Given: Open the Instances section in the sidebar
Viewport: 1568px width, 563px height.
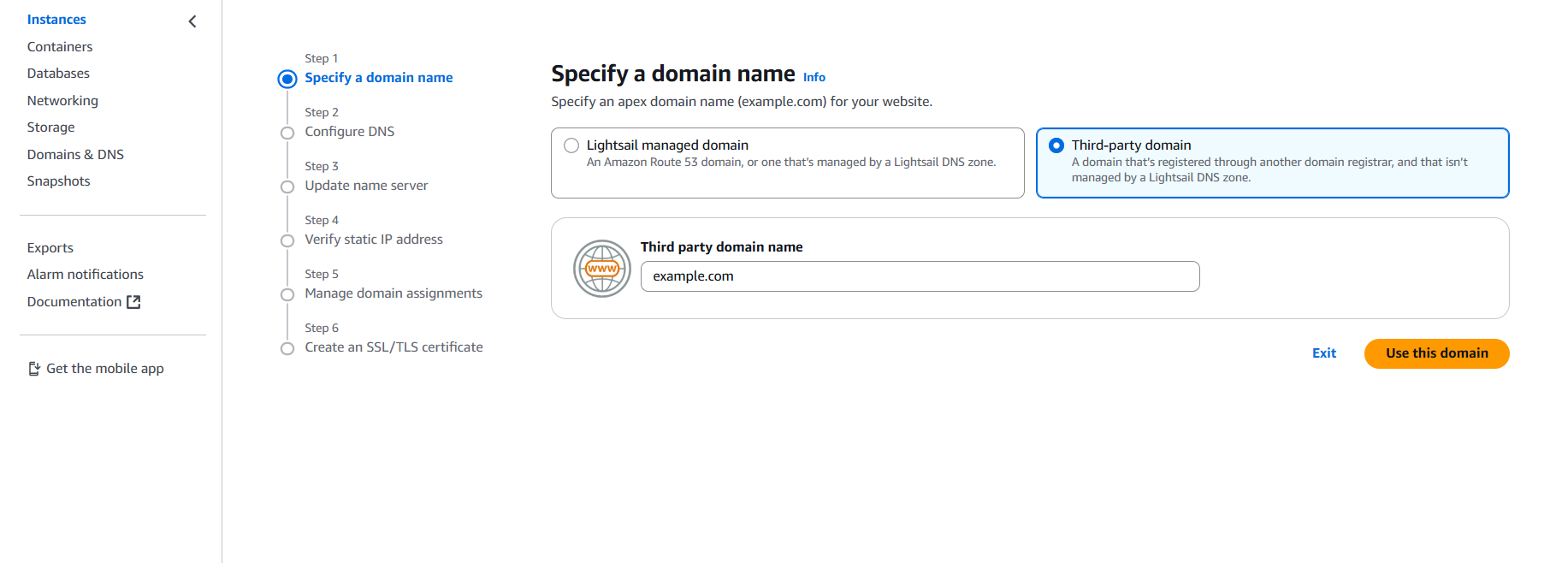Looking at the screenshot, I should 56,20.
